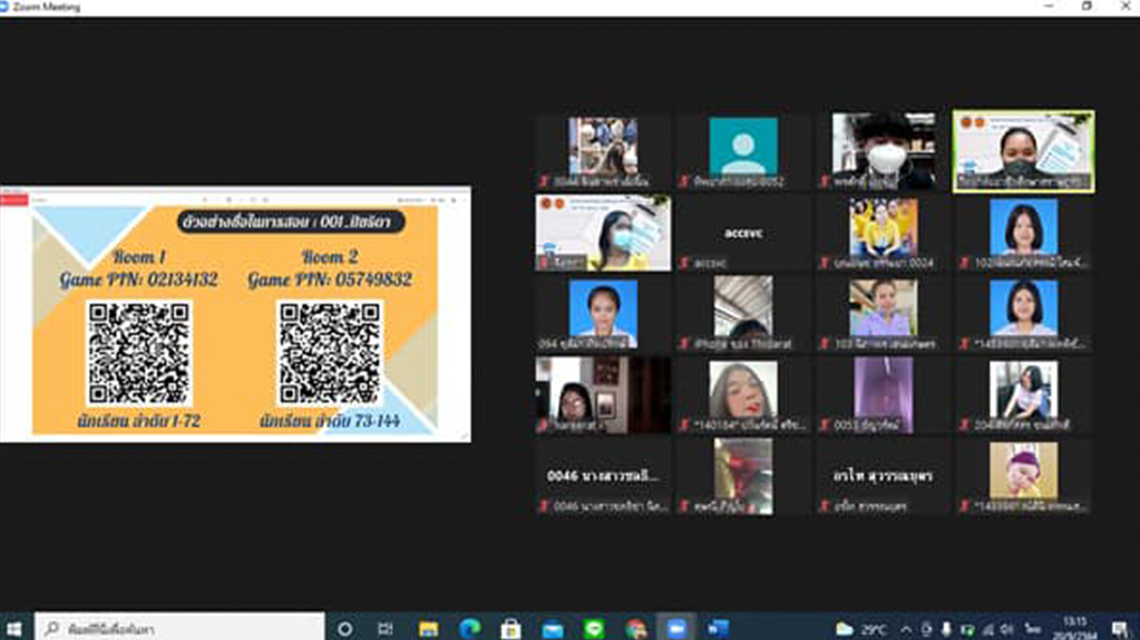Screen dimensions: 1140x640
Task: Click the "Room 2" heading on shared slide
Action: point(329,257)
